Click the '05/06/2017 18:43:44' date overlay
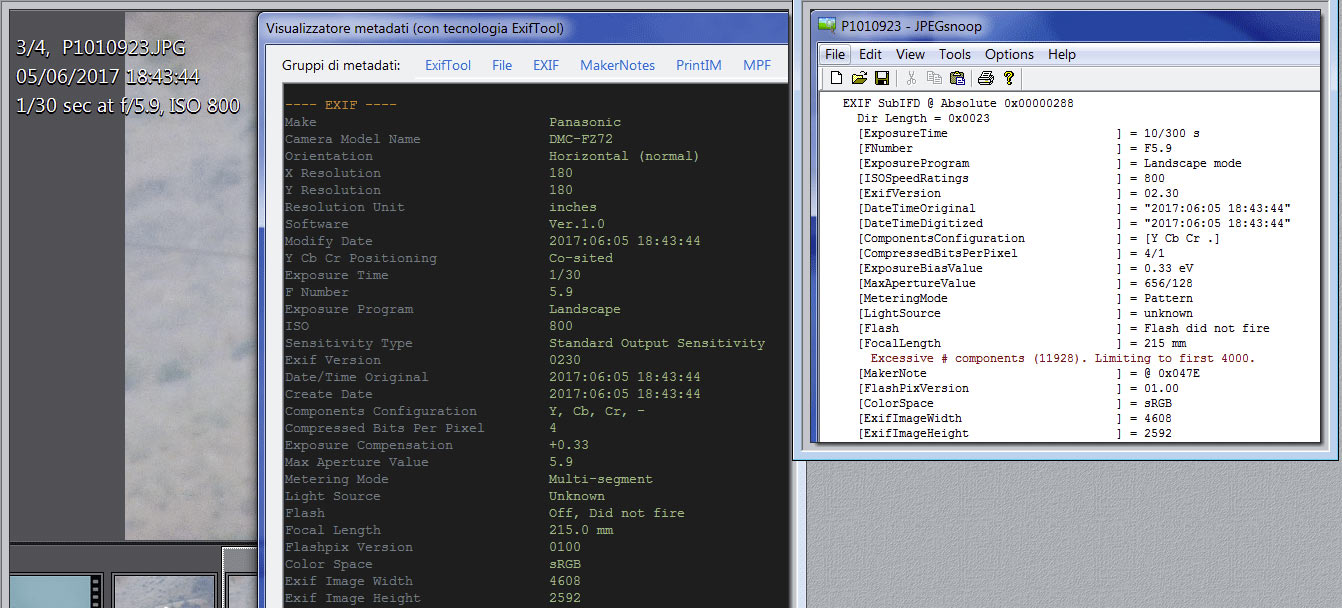This screenshot has width=1342, height=608. pos(108,76)
